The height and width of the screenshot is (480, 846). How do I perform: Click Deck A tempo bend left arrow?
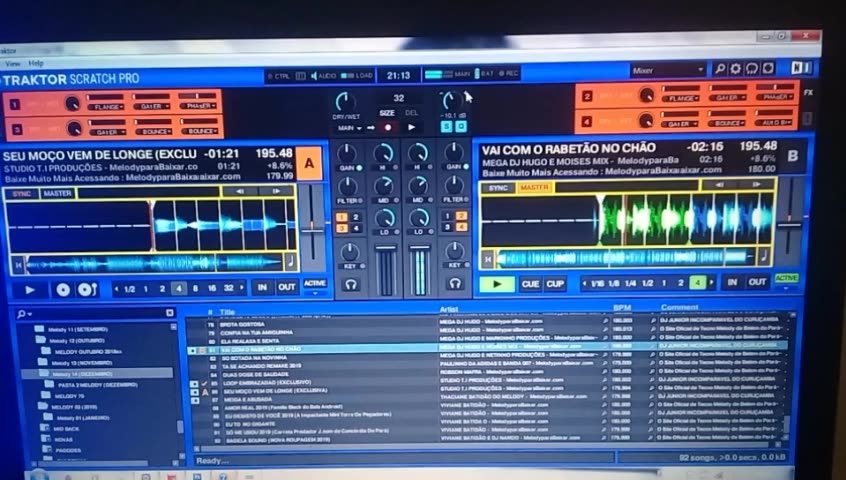240,191
